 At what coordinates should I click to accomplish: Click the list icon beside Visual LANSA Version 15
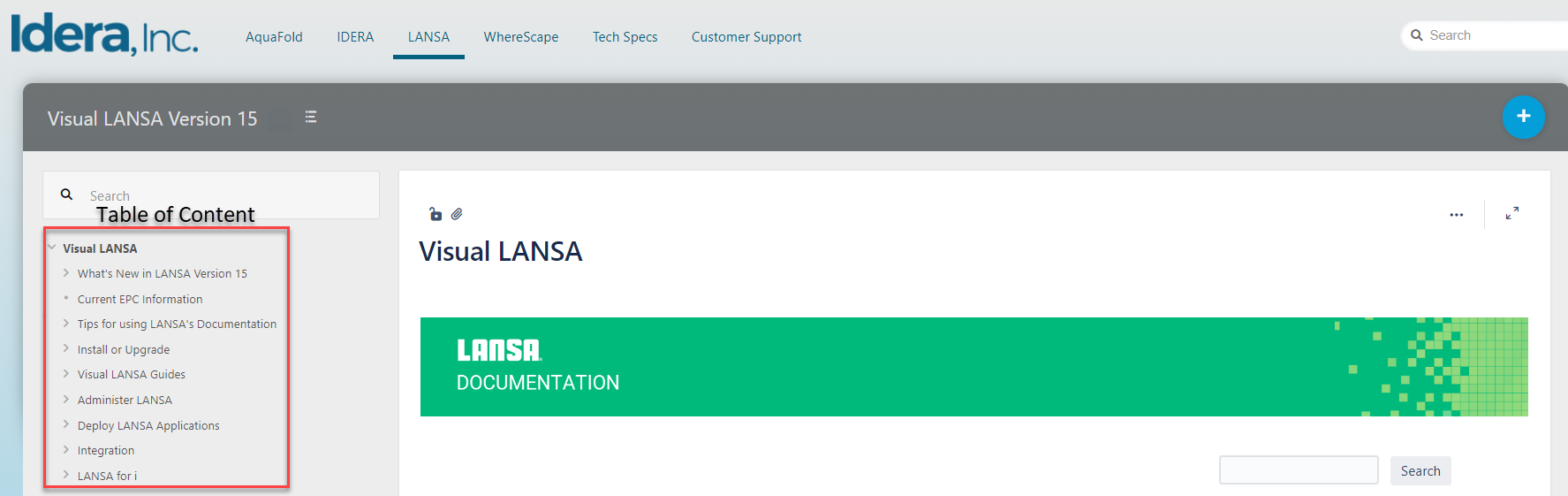click(x=311, y=117)
